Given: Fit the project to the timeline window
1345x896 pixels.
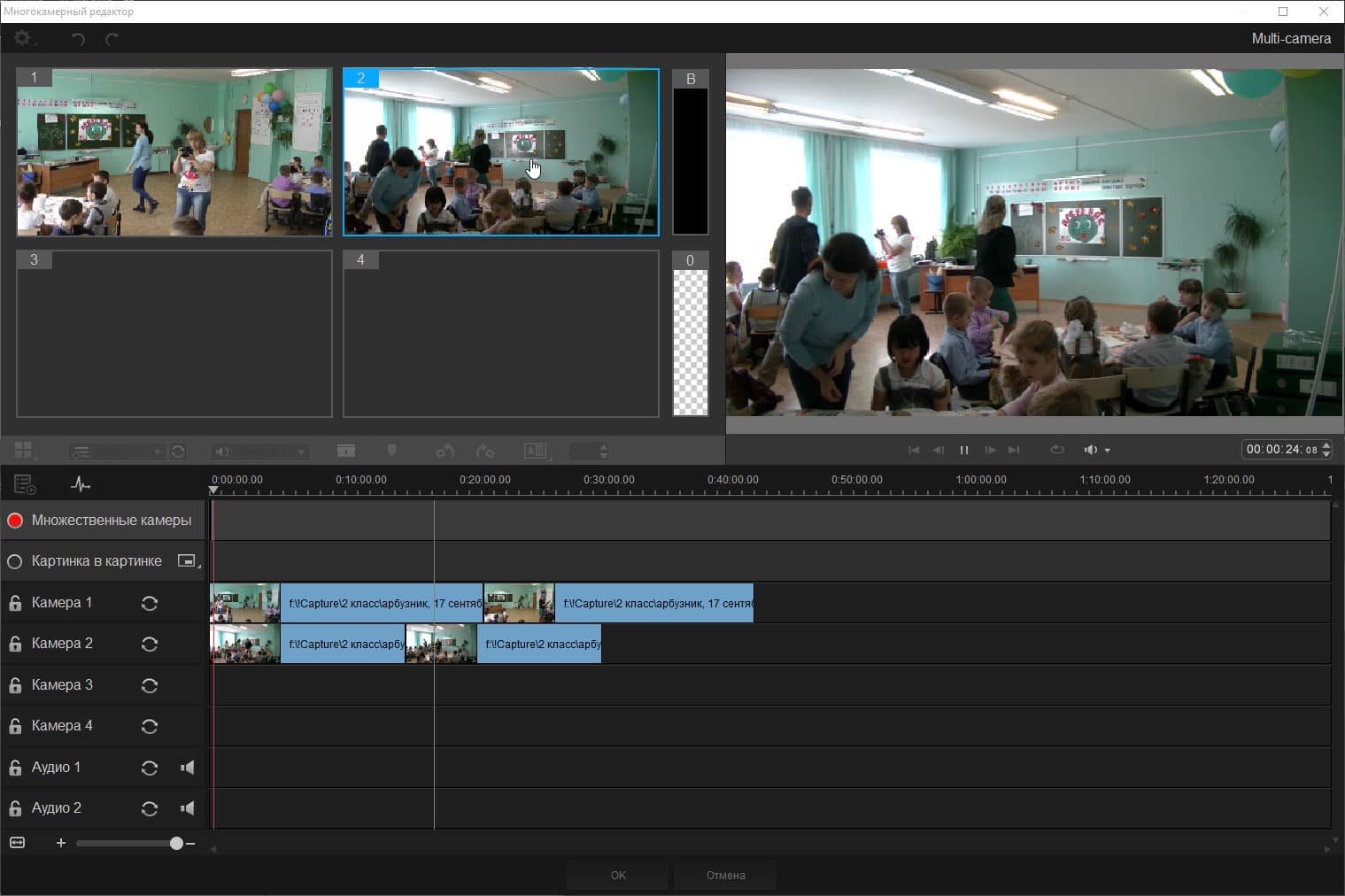Looking at the screenshot, I should click(x=18, y=842).
